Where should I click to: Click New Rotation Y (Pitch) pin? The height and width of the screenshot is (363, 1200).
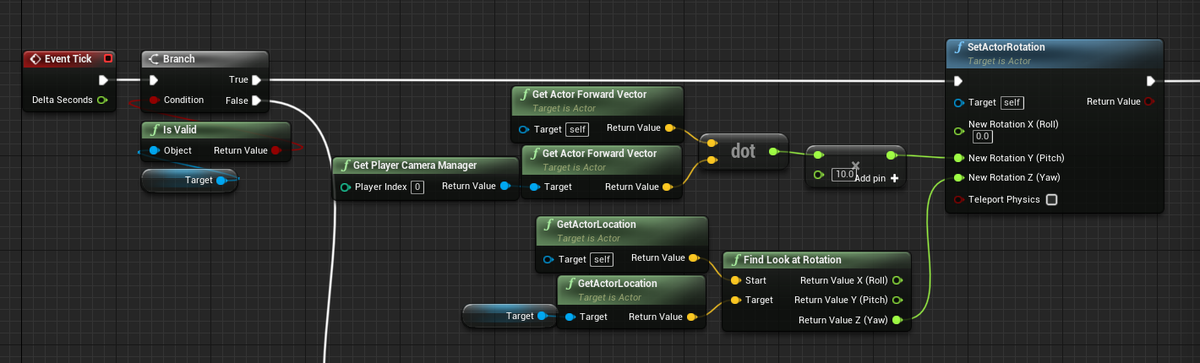tap(960, 158)
